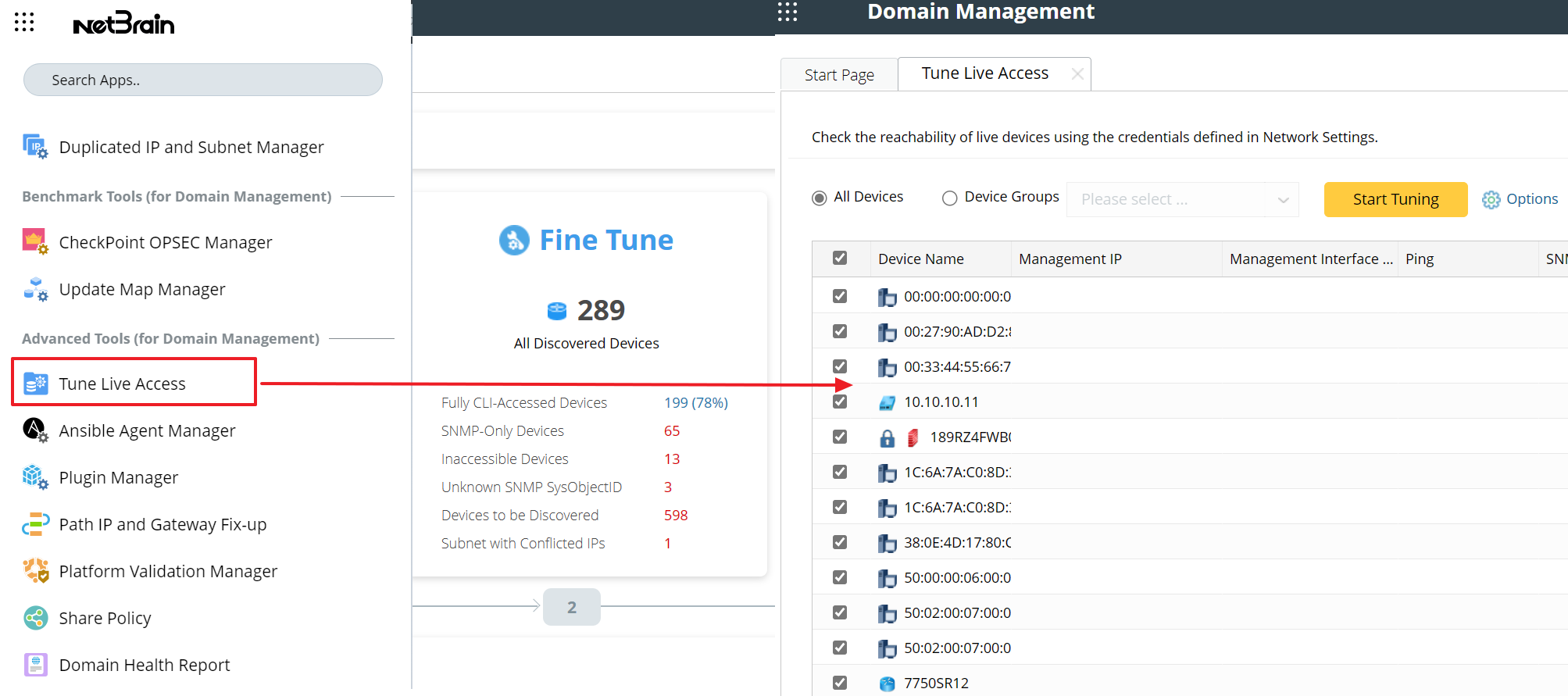Uncheck the 10.10.10.11 device checkbox
This screenshot has height=696, width=1568.
[840, 402]
